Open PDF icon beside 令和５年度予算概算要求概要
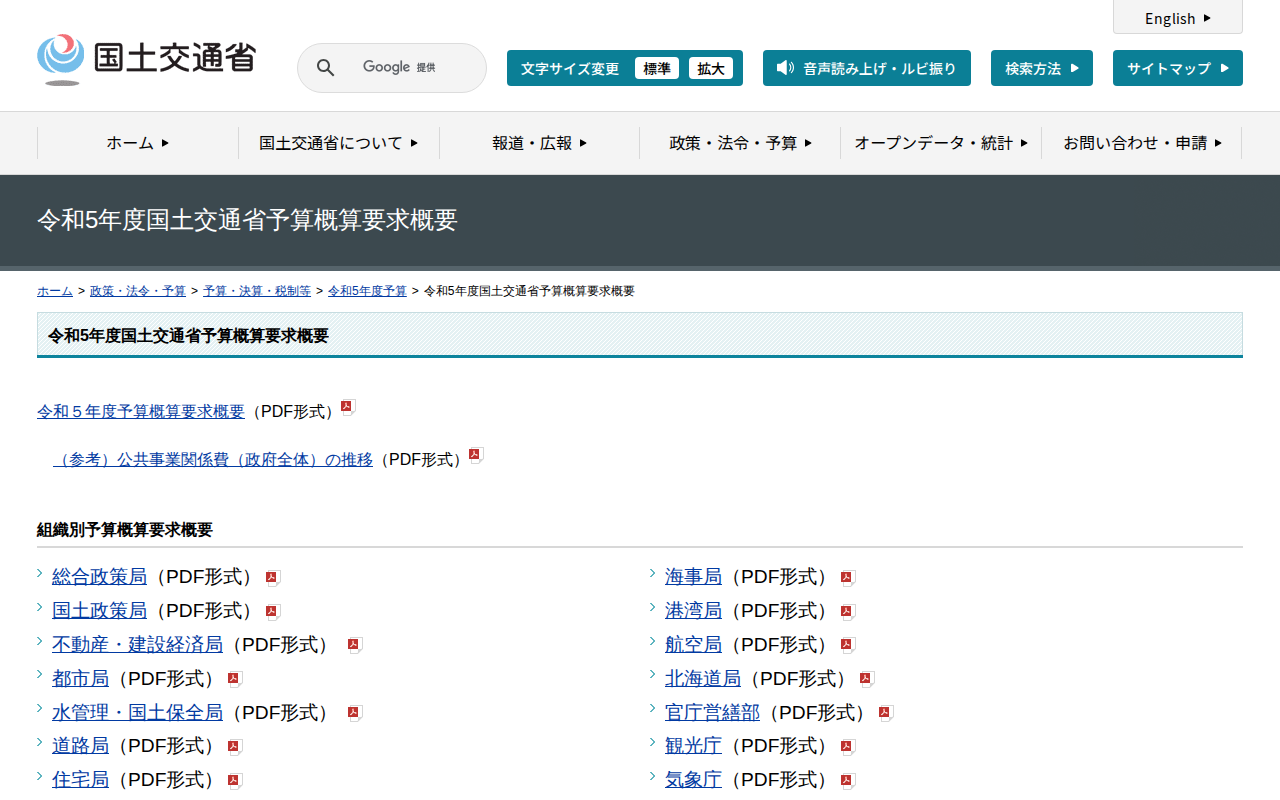 tap(348, 407)
